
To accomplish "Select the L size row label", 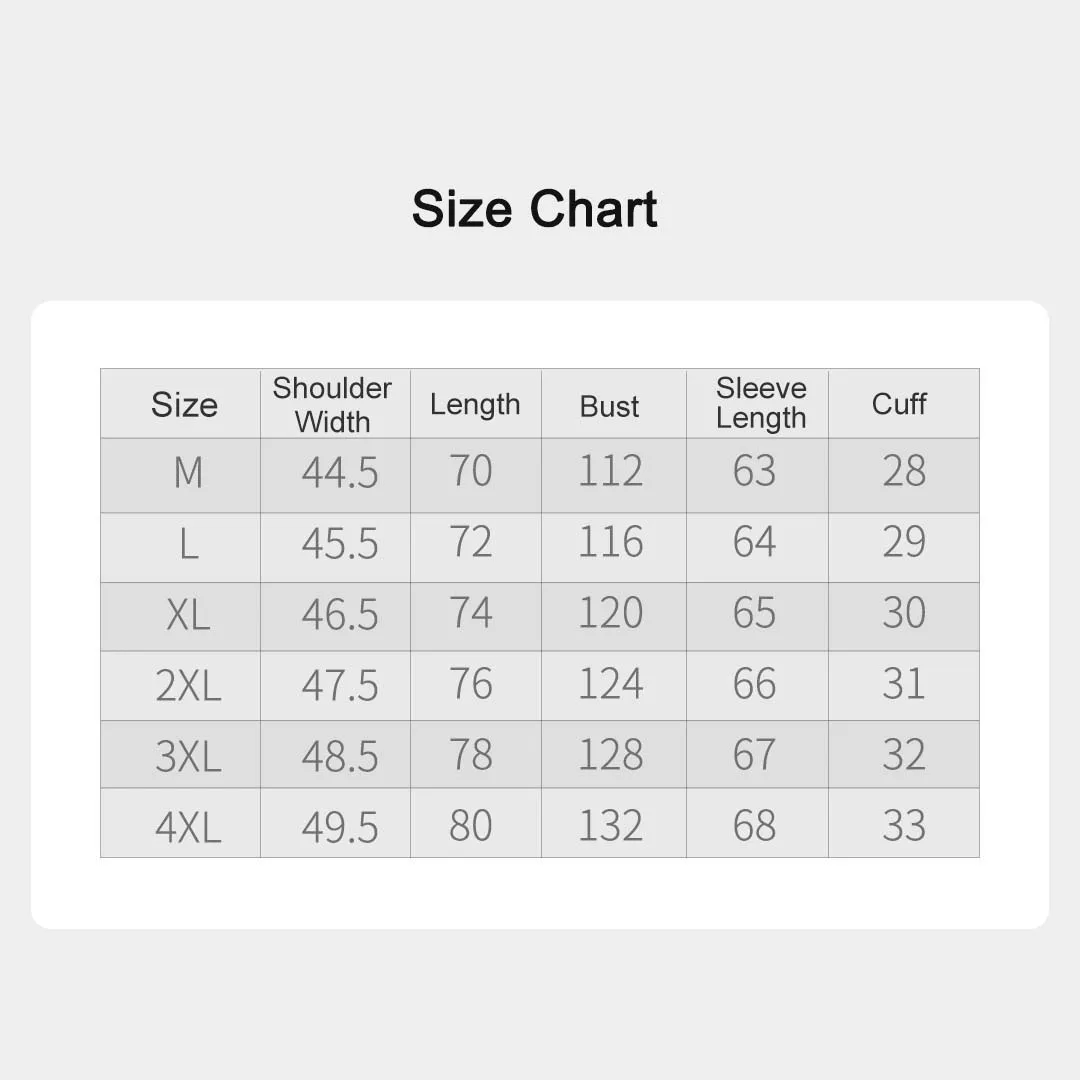I will 188,544.
